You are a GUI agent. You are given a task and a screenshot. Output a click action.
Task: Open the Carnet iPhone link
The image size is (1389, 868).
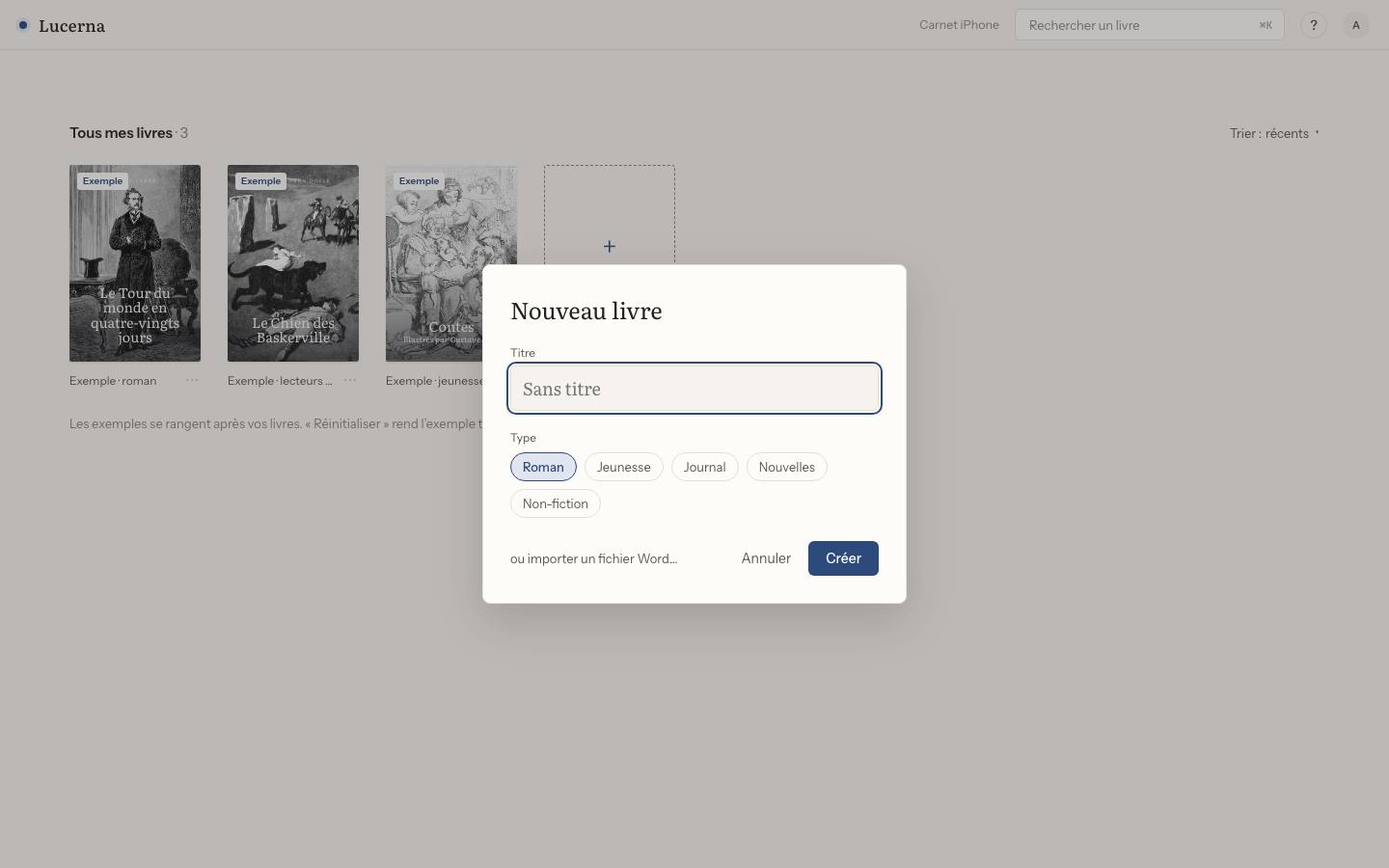tap(959, 25)
